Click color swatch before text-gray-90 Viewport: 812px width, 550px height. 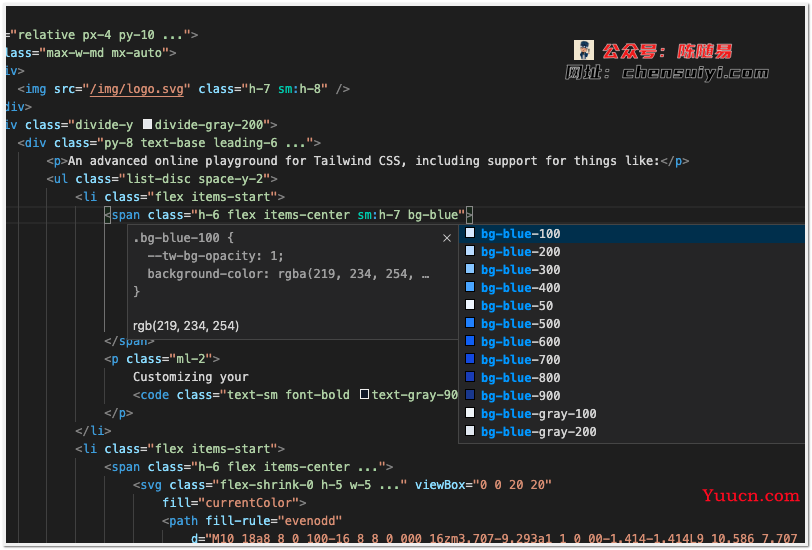[364, 395]
